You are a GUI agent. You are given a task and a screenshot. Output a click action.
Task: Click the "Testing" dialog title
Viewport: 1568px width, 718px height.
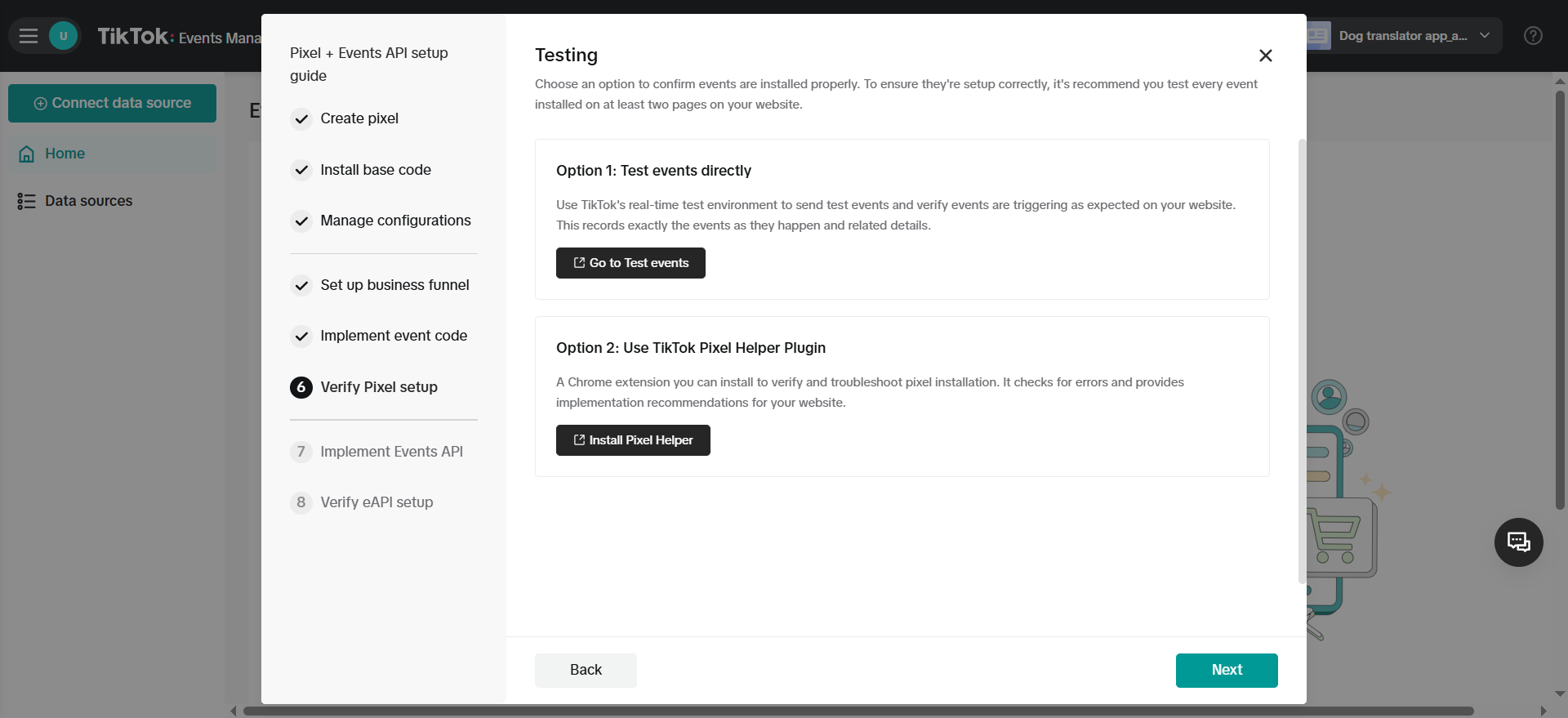click(566, 55)
